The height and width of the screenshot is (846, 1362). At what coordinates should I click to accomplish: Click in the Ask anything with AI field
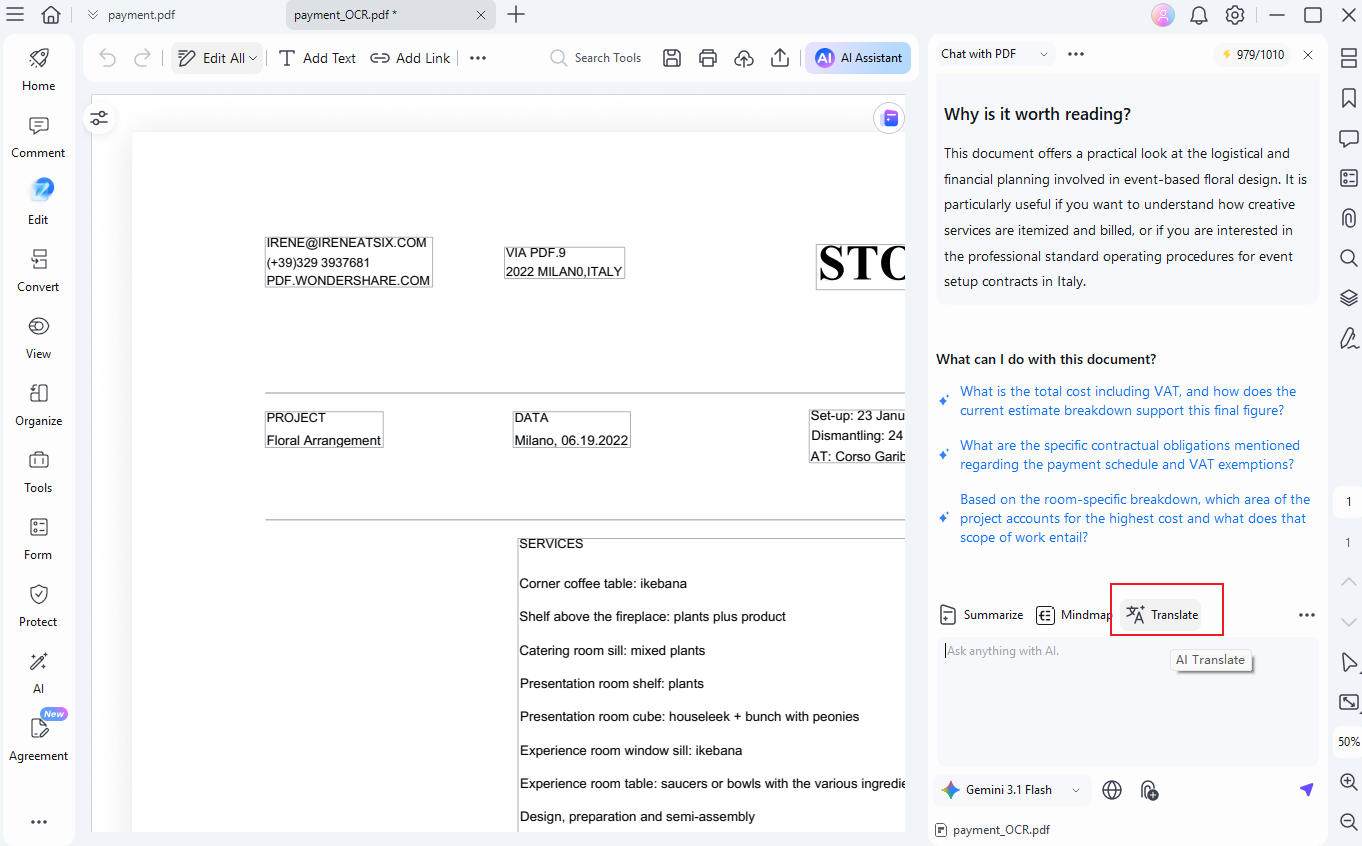(1127, 701)
